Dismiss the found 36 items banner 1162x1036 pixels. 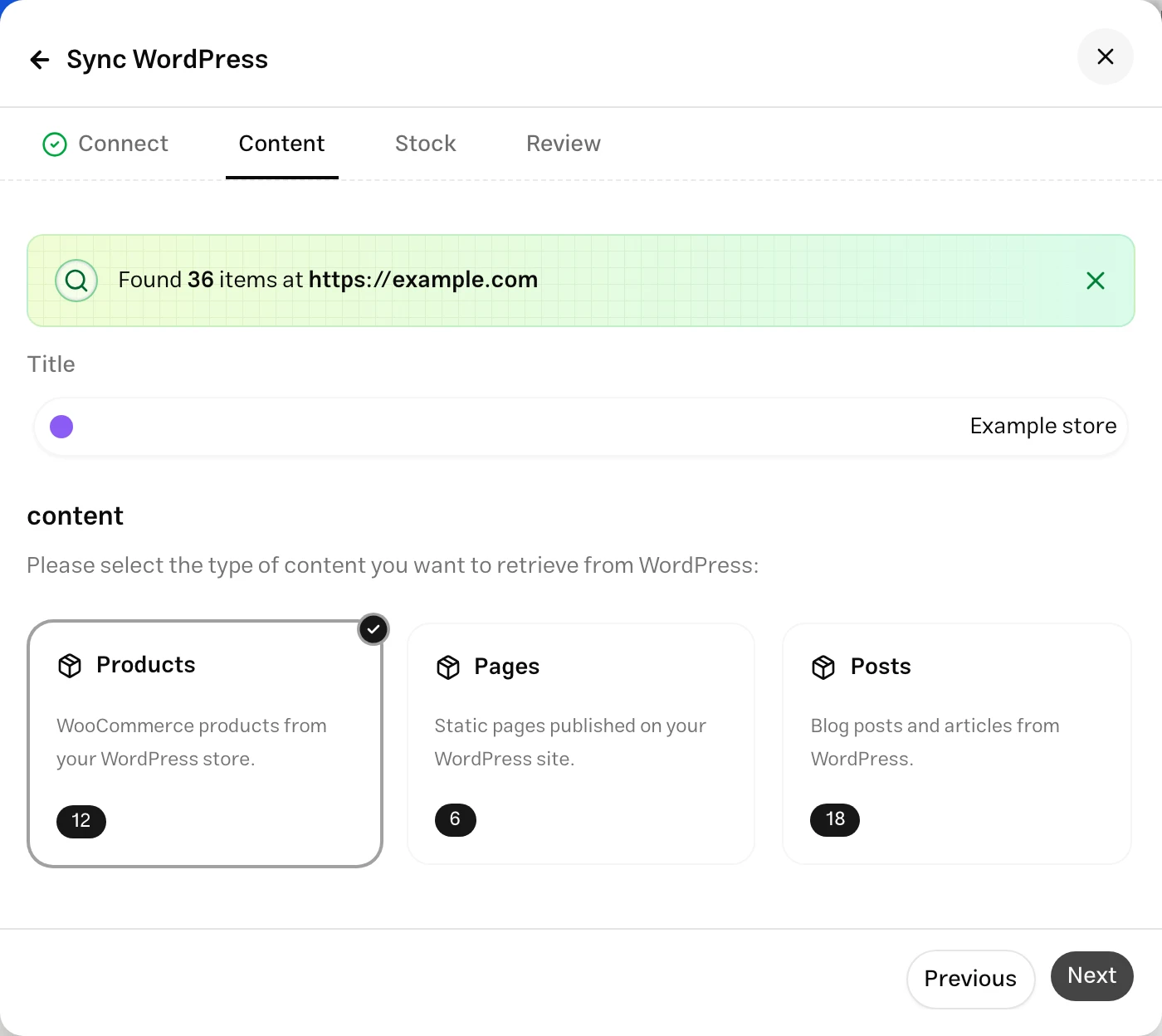(1096, 281)
